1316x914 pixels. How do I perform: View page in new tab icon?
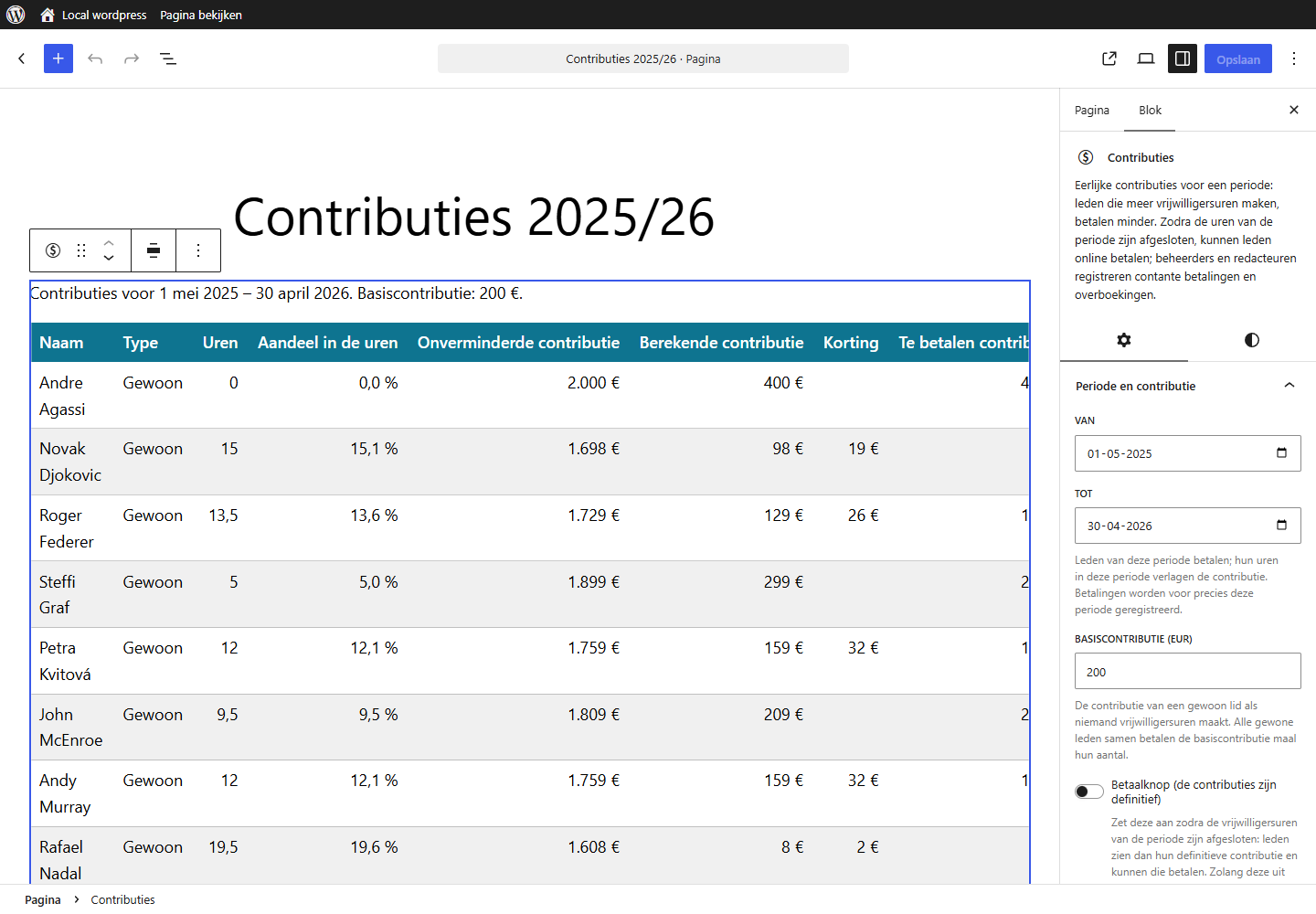click(1109, 58)
